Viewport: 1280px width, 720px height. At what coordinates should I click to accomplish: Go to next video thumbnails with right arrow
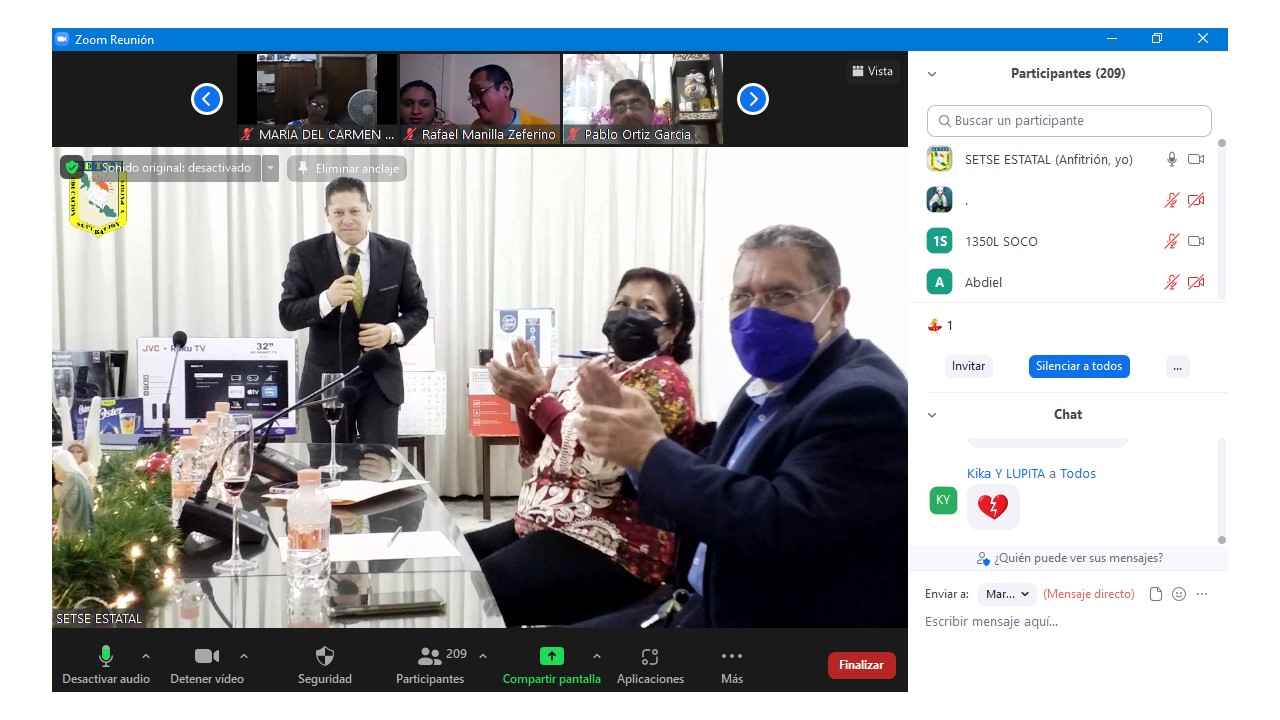point(752,99)
